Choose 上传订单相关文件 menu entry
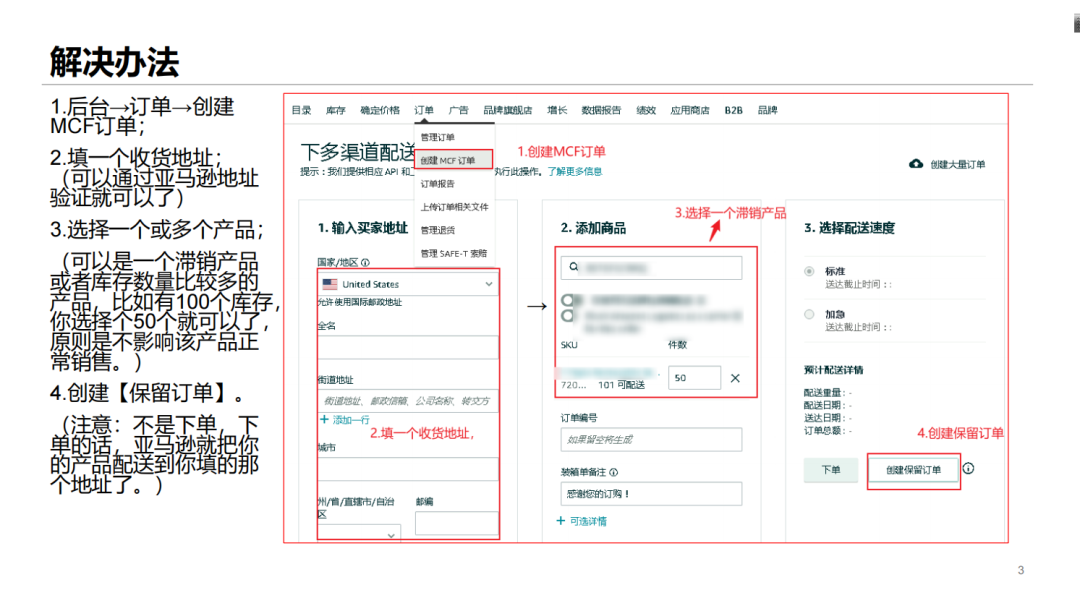Image resolution: width=1080 pixels, height=611 pixels. point(454,207)
